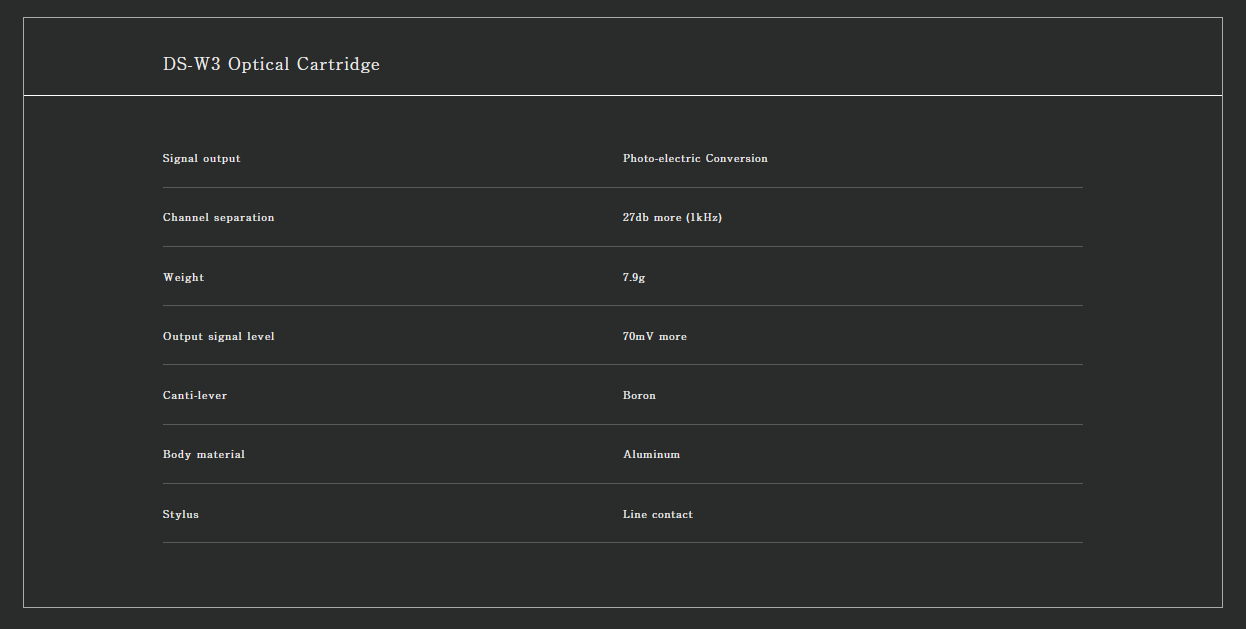
Task: Click the word Cartridge in the title
Action: point(339,64)
